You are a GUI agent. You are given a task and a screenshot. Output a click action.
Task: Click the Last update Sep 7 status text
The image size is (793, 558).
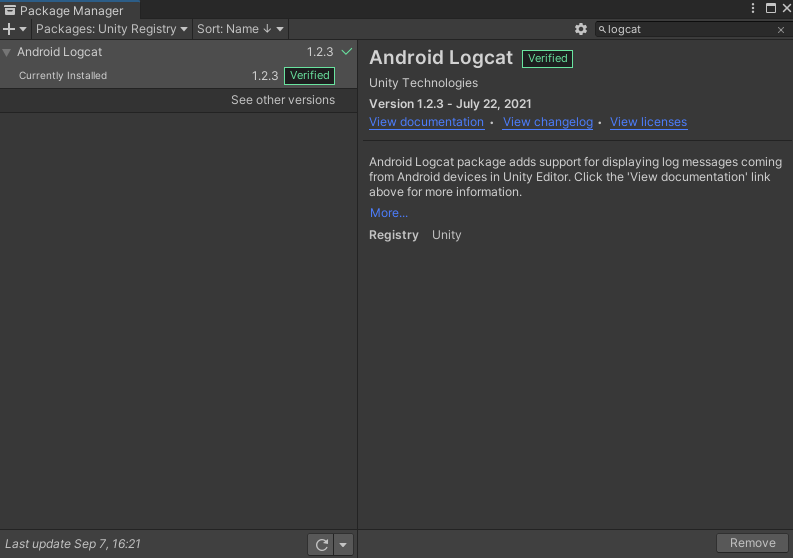coord(73,544)
